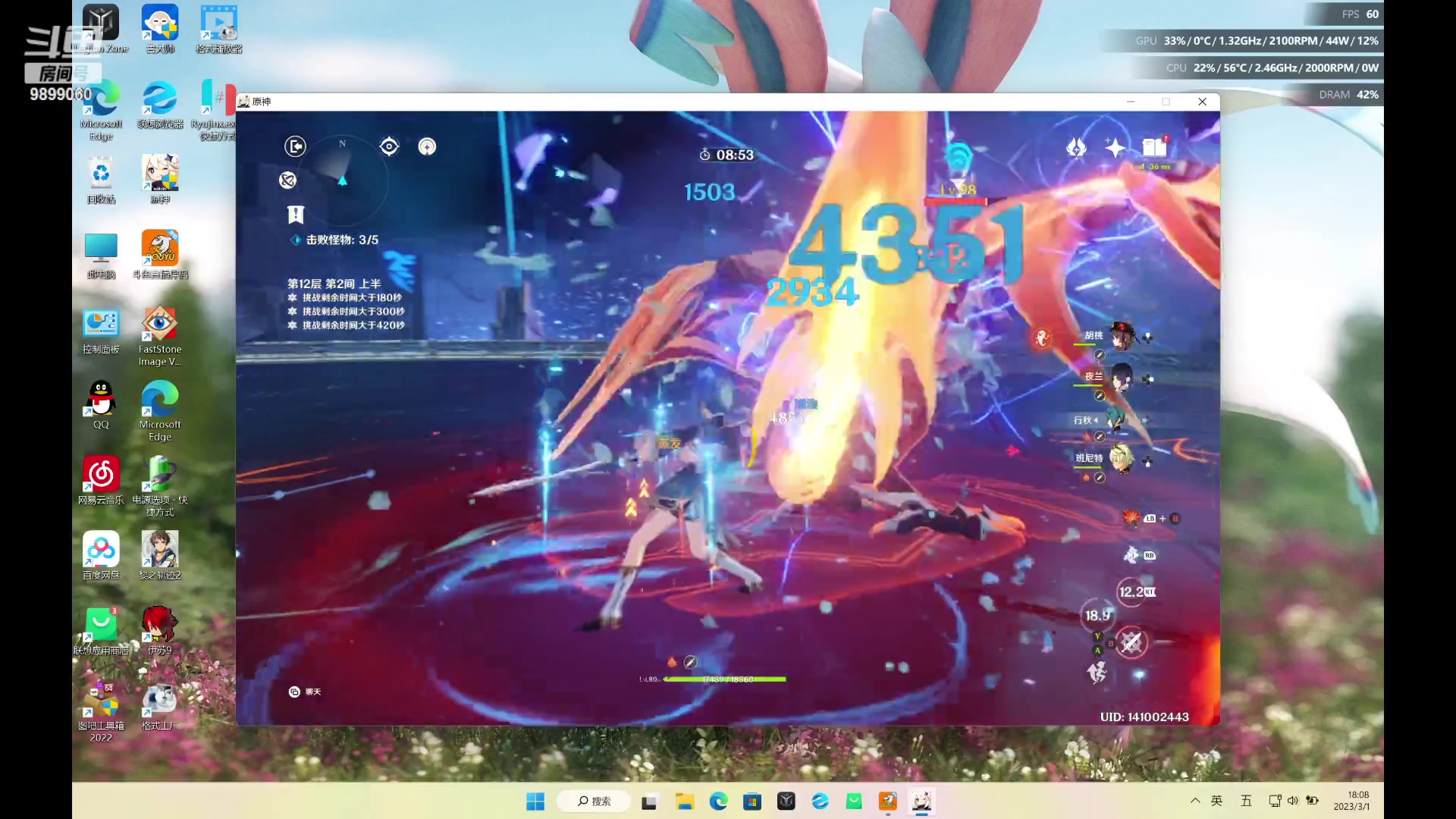Click the 聊天 chat button in game
Screen dimensions: 1456x819
(x=305, y=692)
